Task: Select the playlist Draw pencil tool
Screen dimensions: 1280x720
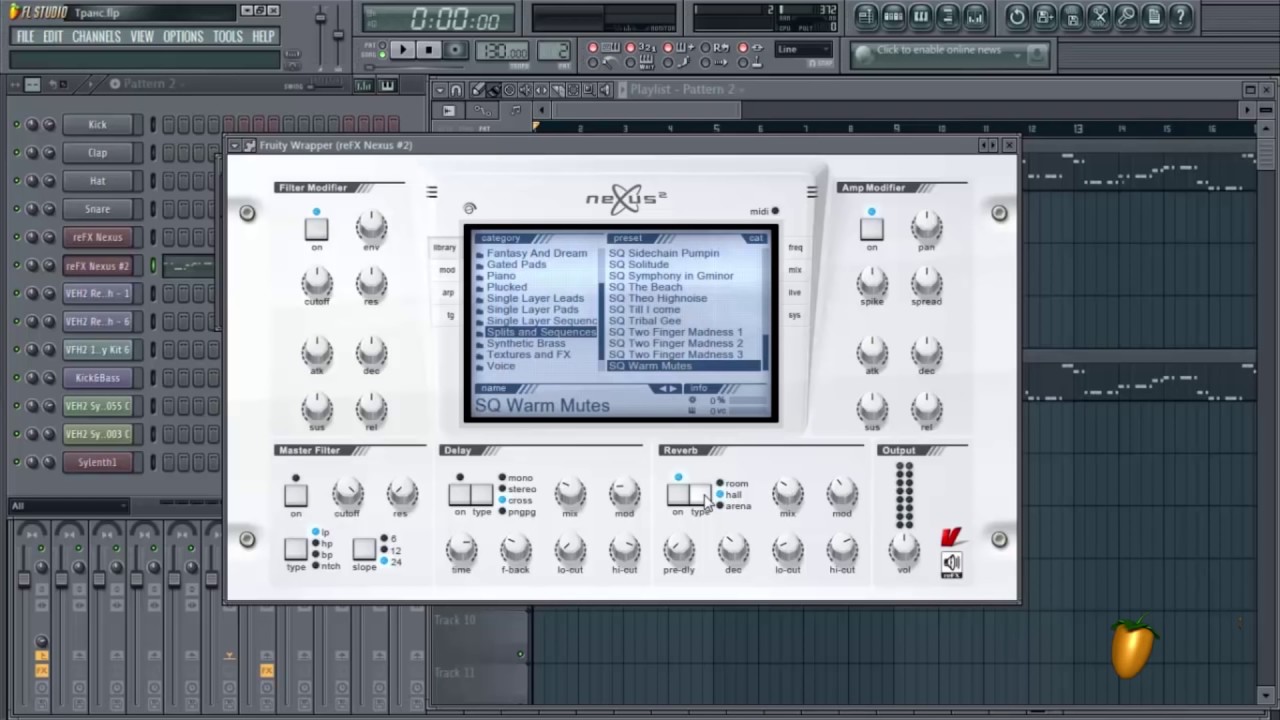Action: (x=477, y=90)
